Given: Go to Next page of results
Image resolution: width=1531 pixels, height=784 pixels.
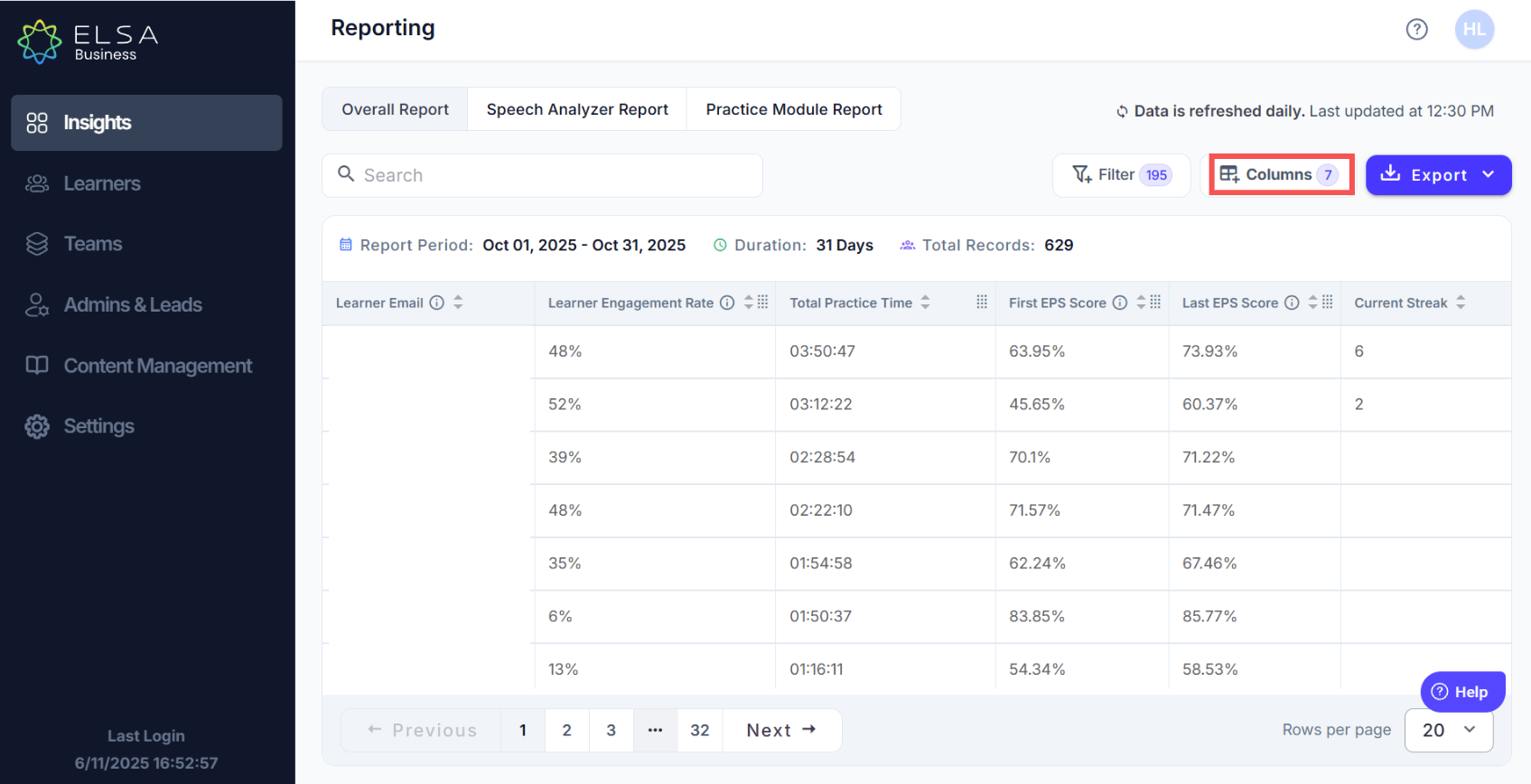Looking at the screenshot, I should (x=781, y=730).
